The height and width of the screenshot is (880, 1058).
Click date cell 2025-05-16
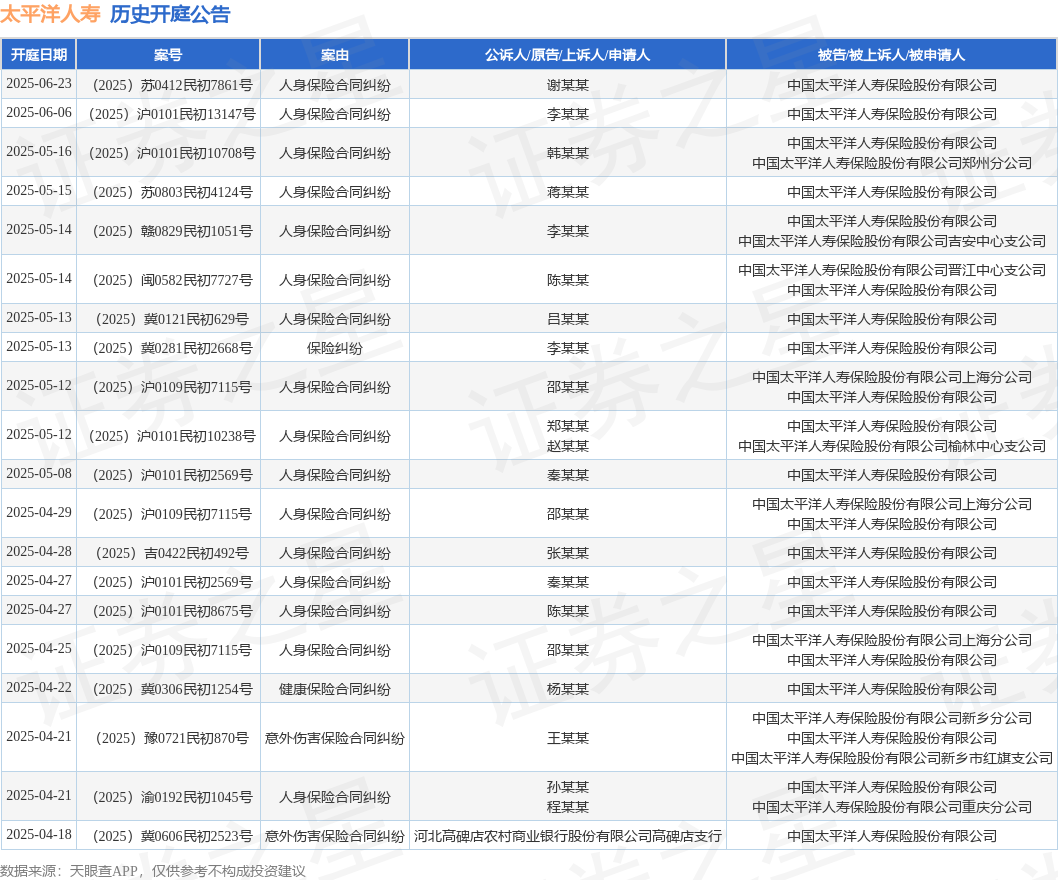point(38,152)
